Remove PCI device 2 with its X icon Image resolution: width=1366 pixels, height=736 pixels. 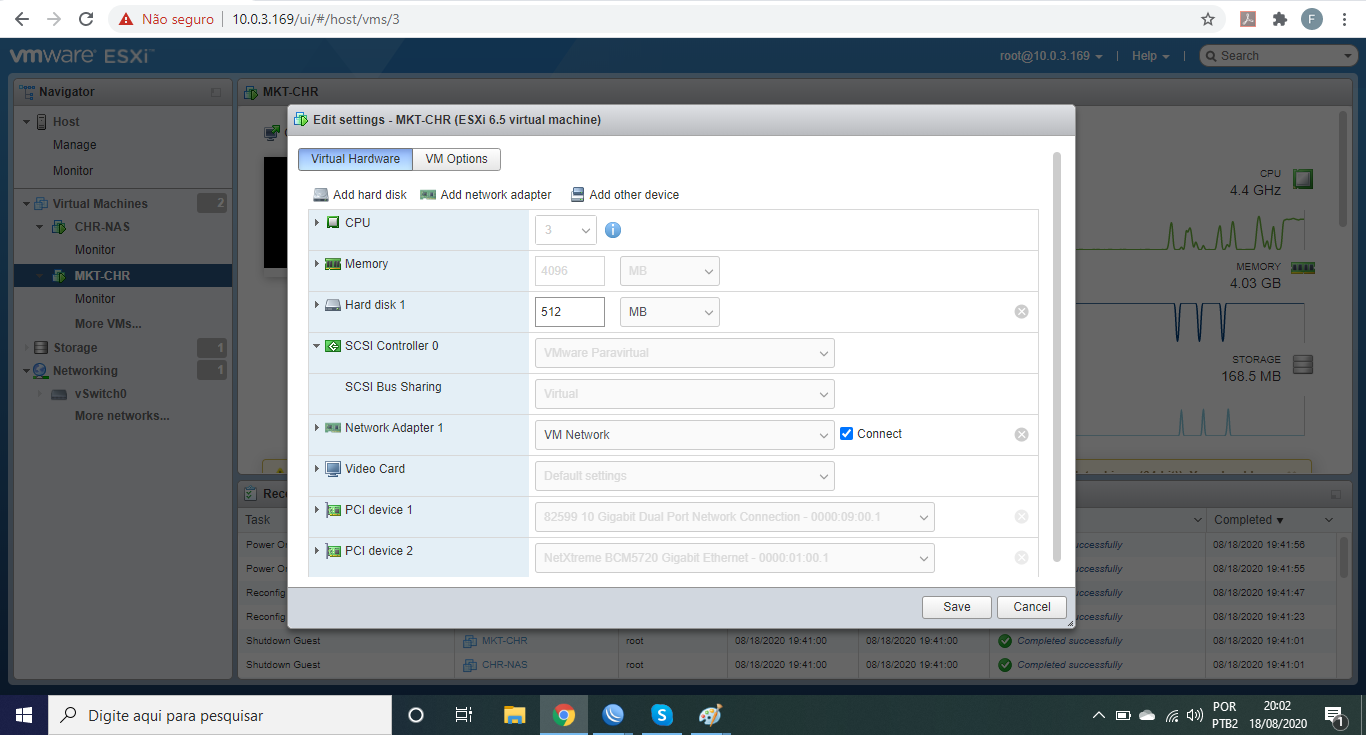coord(1021,558)
